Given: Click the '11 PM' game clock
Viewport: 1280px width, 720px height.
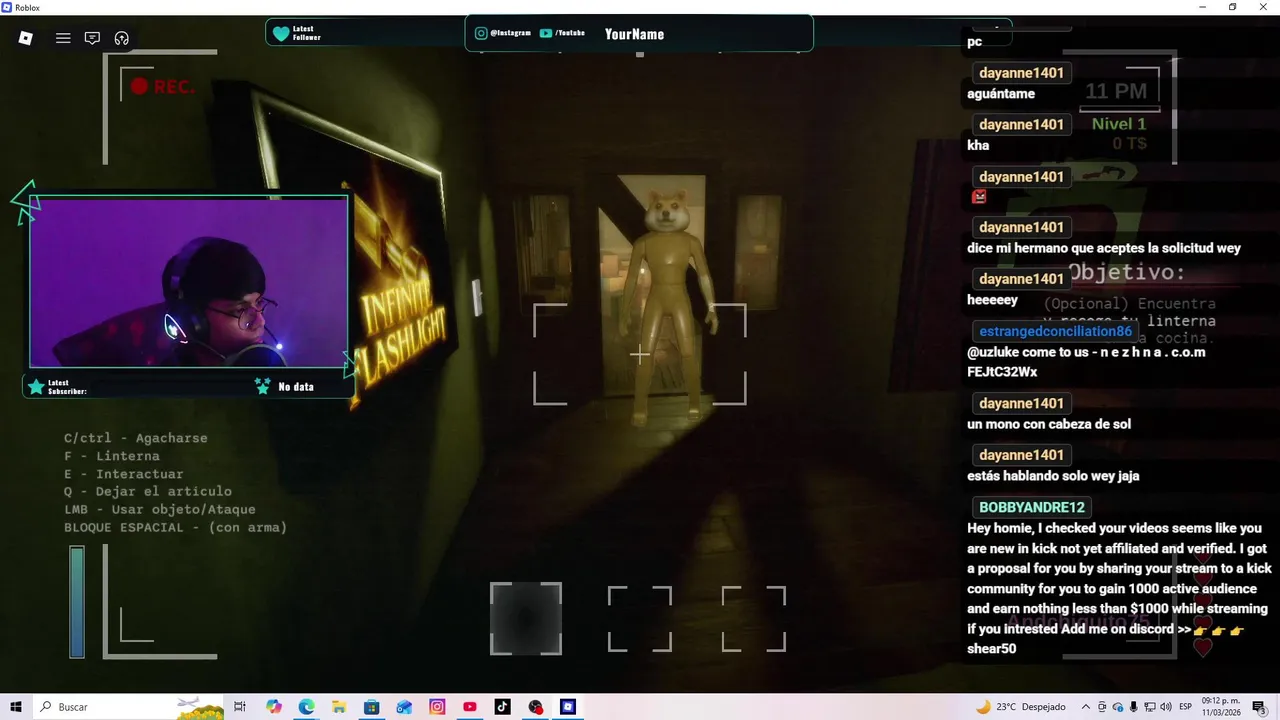Looking at the screenshot, I should [x=1116, y=91].
